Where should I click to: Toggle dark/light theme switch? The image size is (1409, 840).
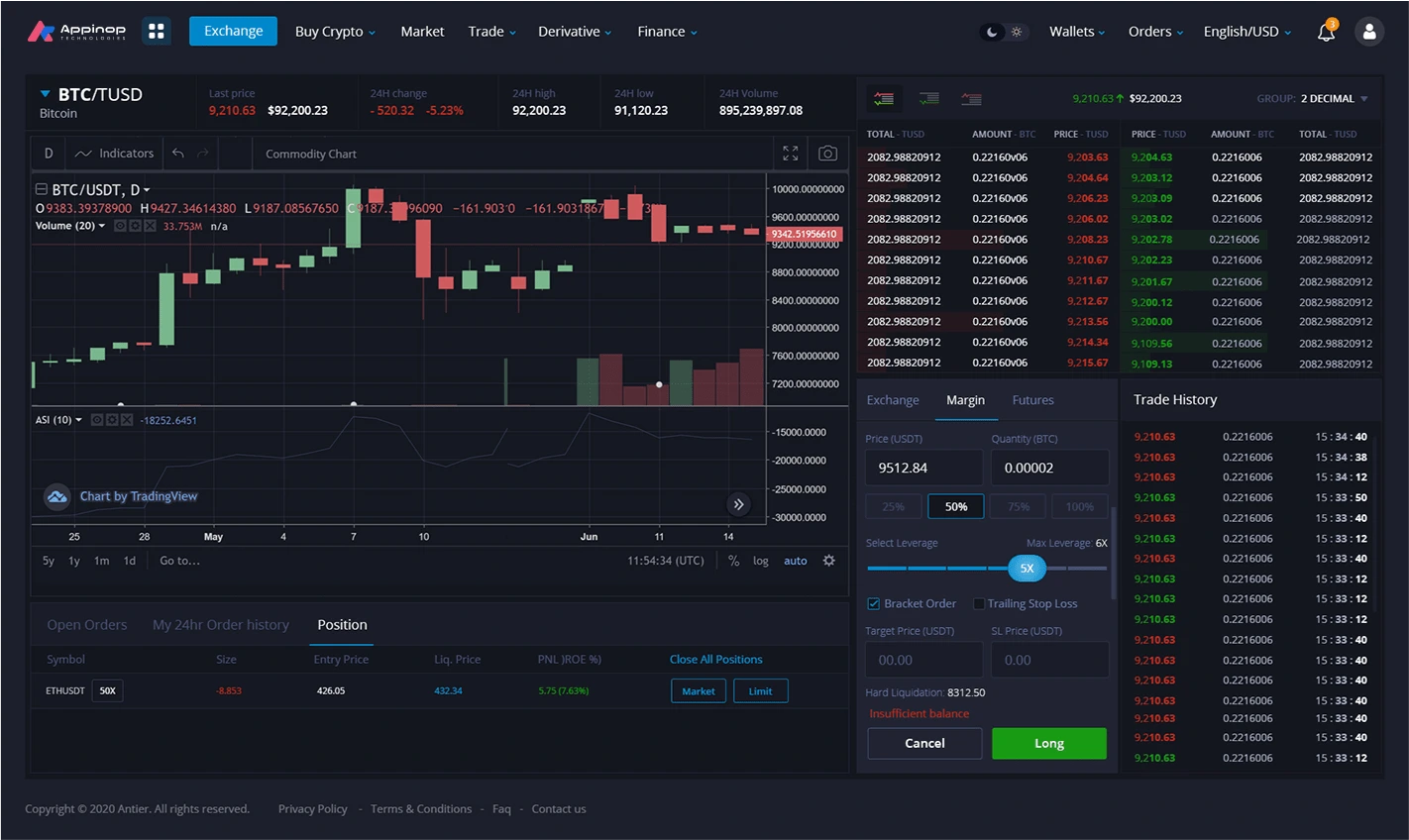coord(1003,32)
